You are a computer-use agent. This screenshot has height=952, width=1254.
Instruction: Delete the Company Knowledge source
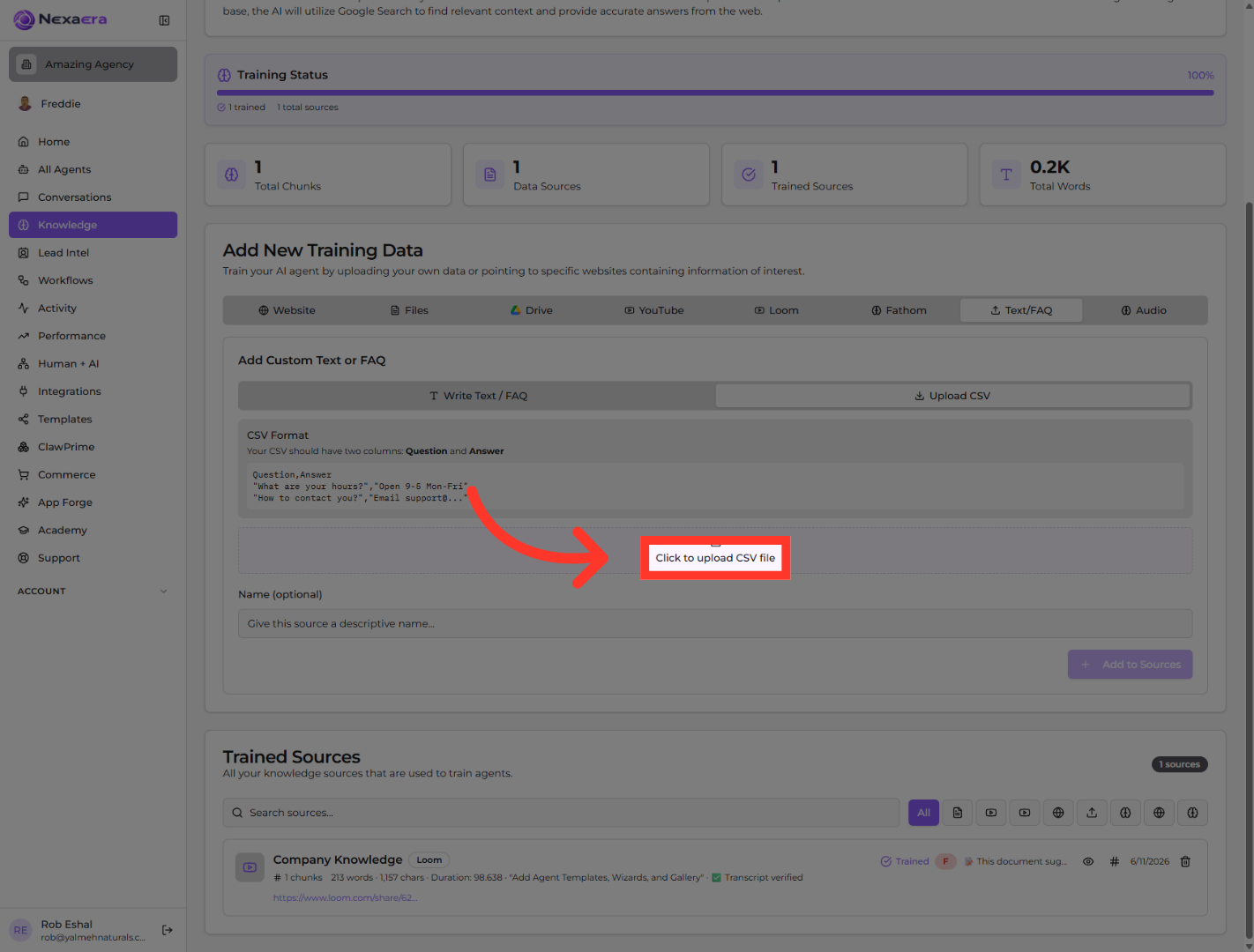click(x=1185, y=861)
